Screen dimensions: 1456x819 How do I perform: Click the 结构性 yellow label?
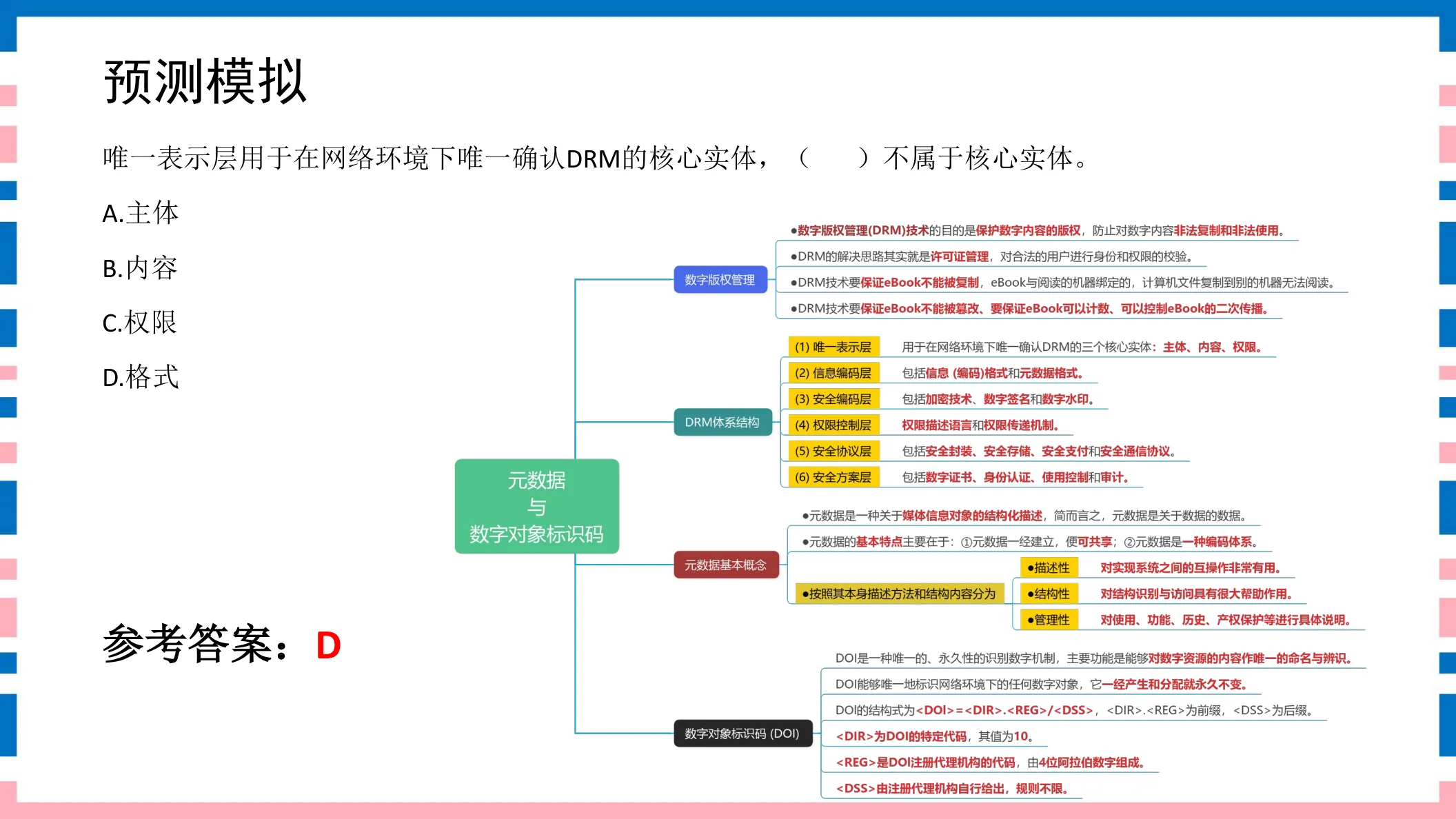coord(1049,594)
